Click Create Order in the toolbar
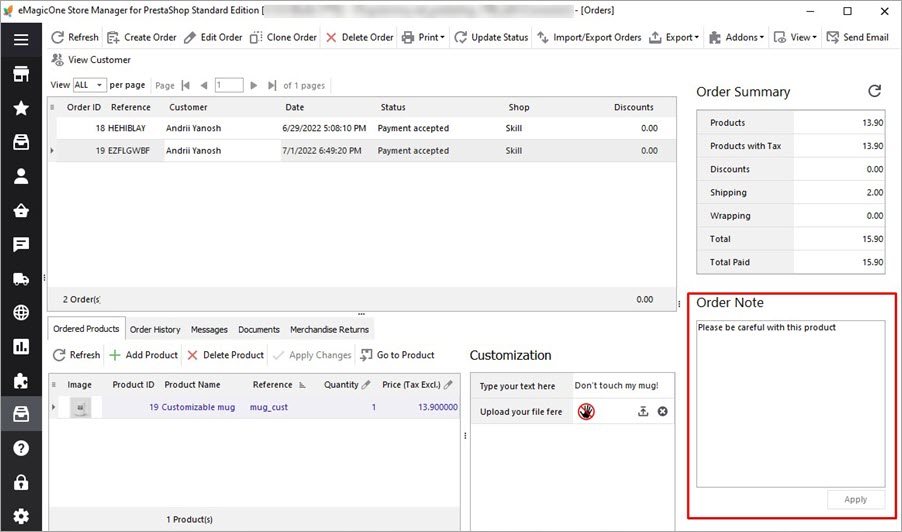Image resolution: width=902 pixels, height=532 pixels. coord(142,37)
